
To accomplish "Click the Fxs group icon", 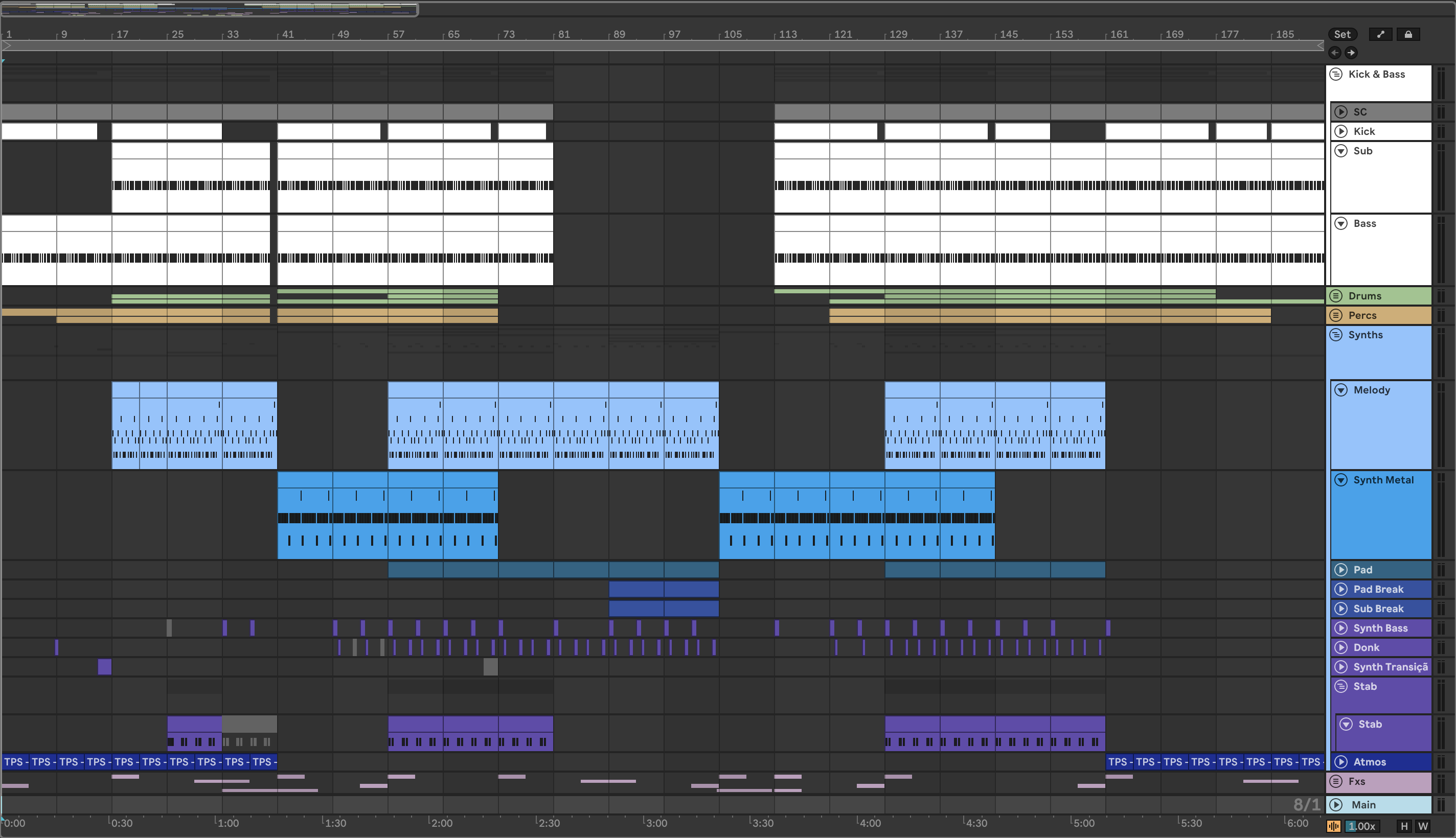I will point(1336,781).
